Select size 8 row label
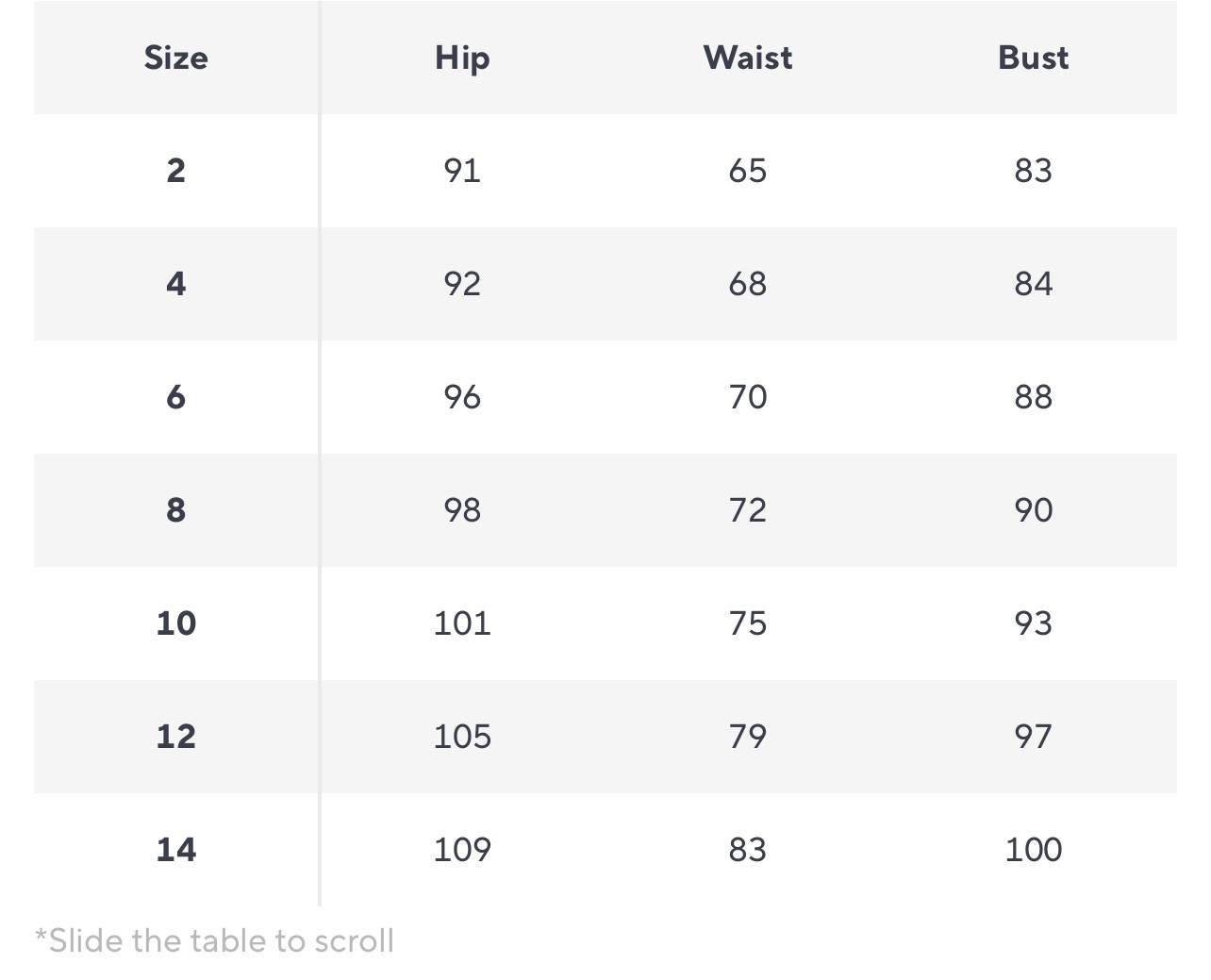 pyautogui.click(x=176, y=510)
